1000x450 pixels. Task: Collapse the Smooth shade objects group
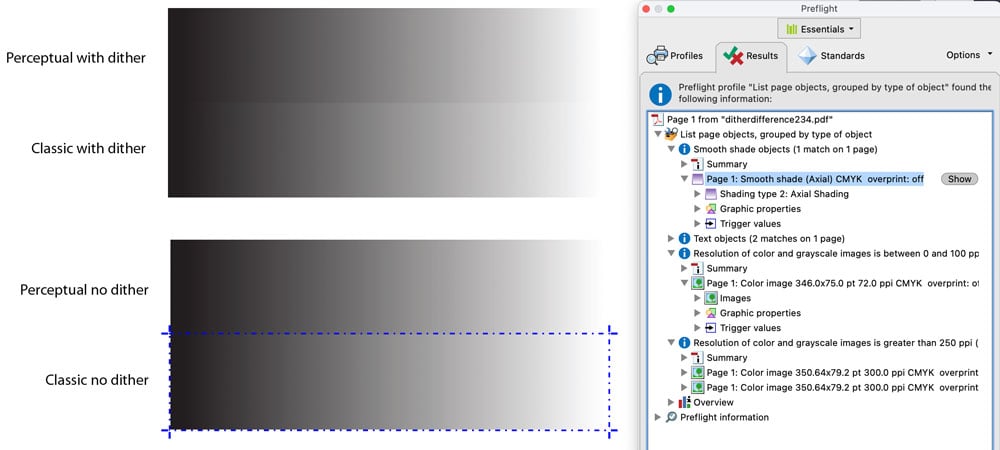tap(671, 149)
